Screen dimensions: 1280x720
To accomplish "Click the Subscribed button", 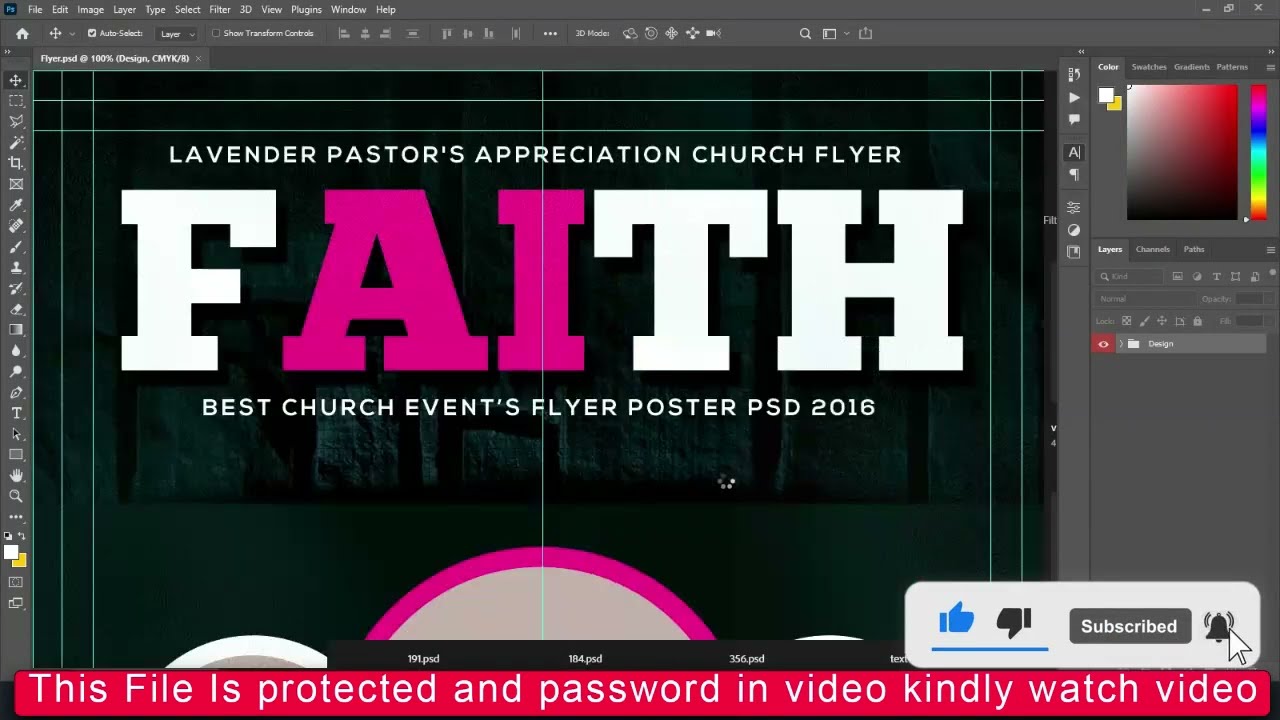I will pyautogui.click(x=1129, y=626).
